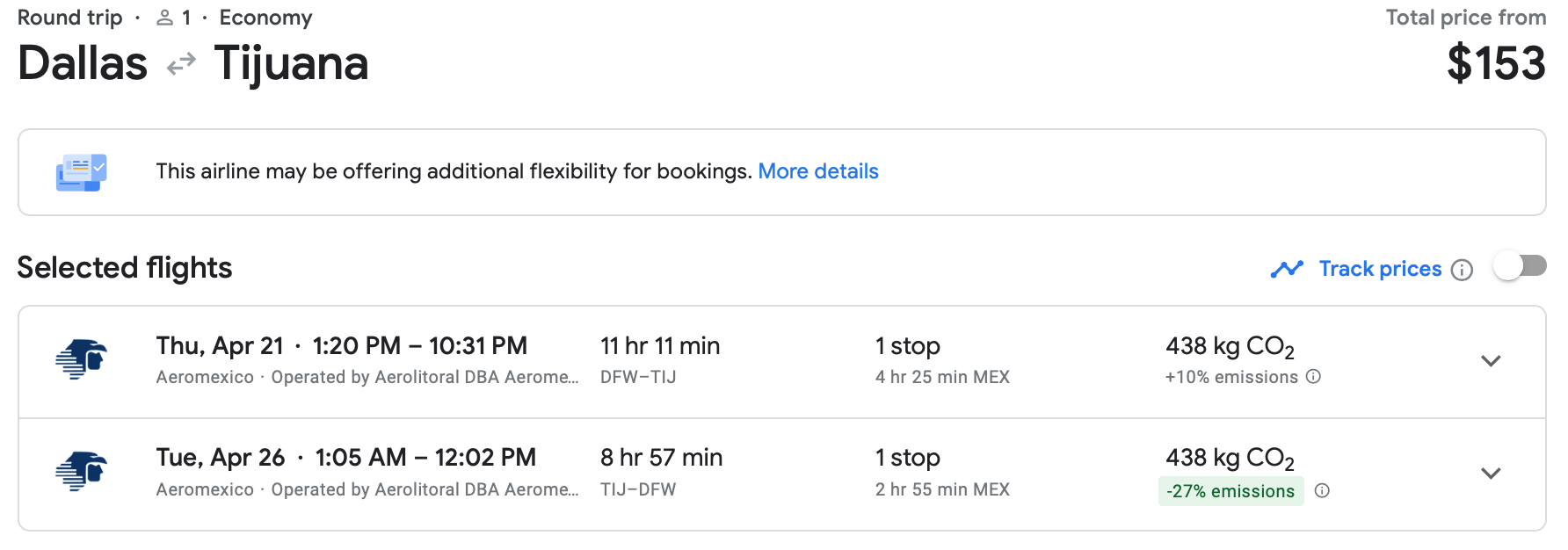Select the Thu, Apr 21 departure time text
This screenshot has height=550, width=1568.
(419, 346)
